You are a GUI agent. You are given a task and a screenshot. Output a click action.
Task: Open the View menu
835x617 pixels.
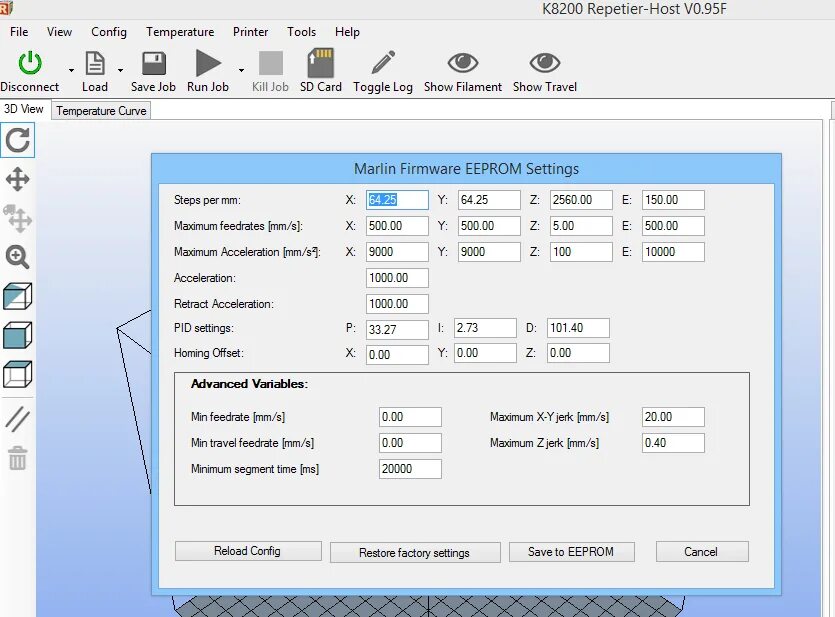pyautogui.click(x=59, y=32)
